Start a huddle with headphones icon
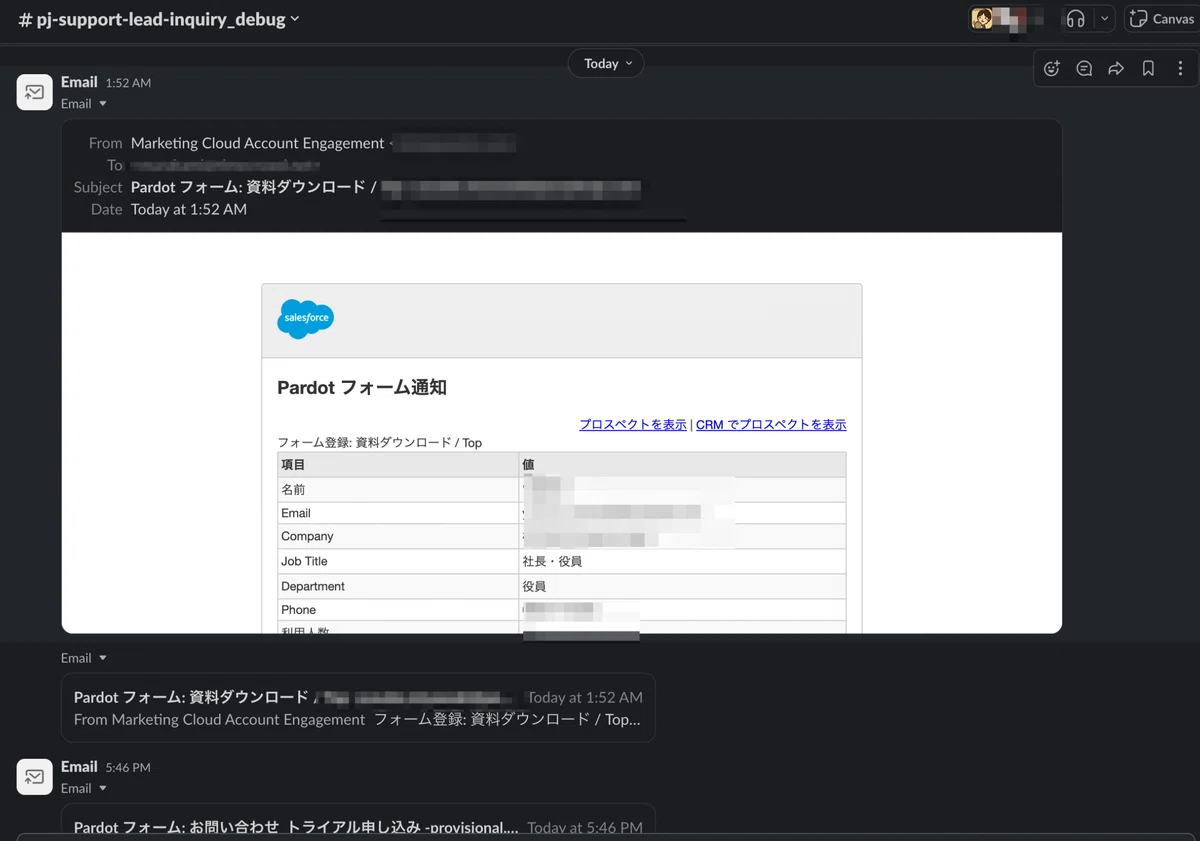This screenshot has width=1200, height=841. pos(1076,19)
